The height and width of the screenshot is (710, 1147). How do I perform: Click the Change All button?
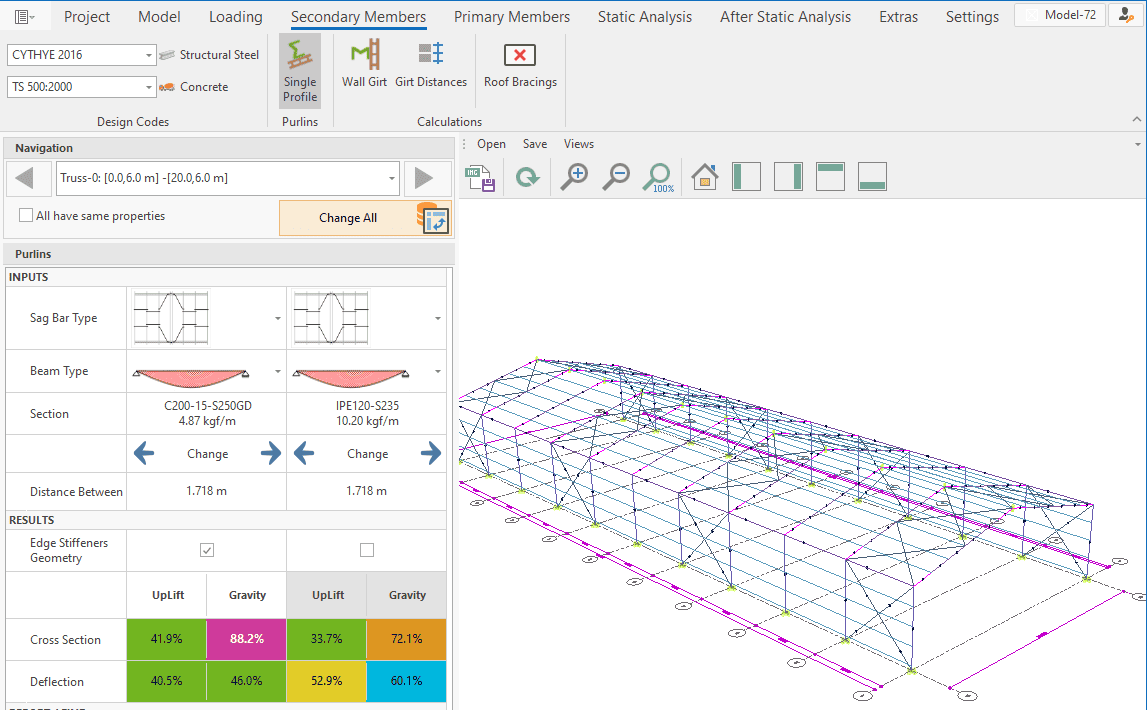coord(348,218)
